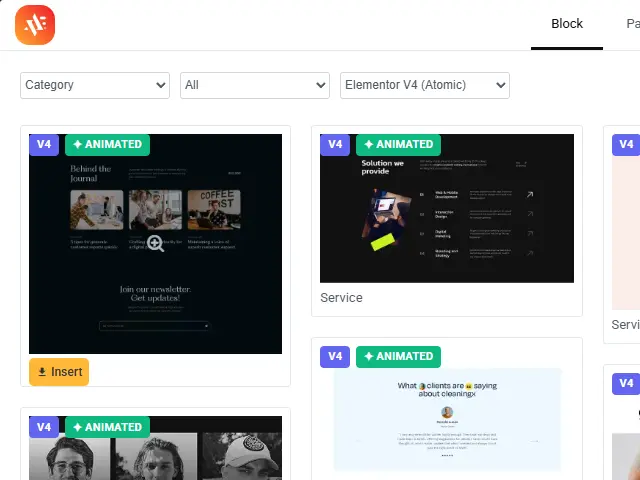Viewport: 640px width, 480px height.
Task: Click V4 badge on Behind the Journal card
Action: coord(44,144)
